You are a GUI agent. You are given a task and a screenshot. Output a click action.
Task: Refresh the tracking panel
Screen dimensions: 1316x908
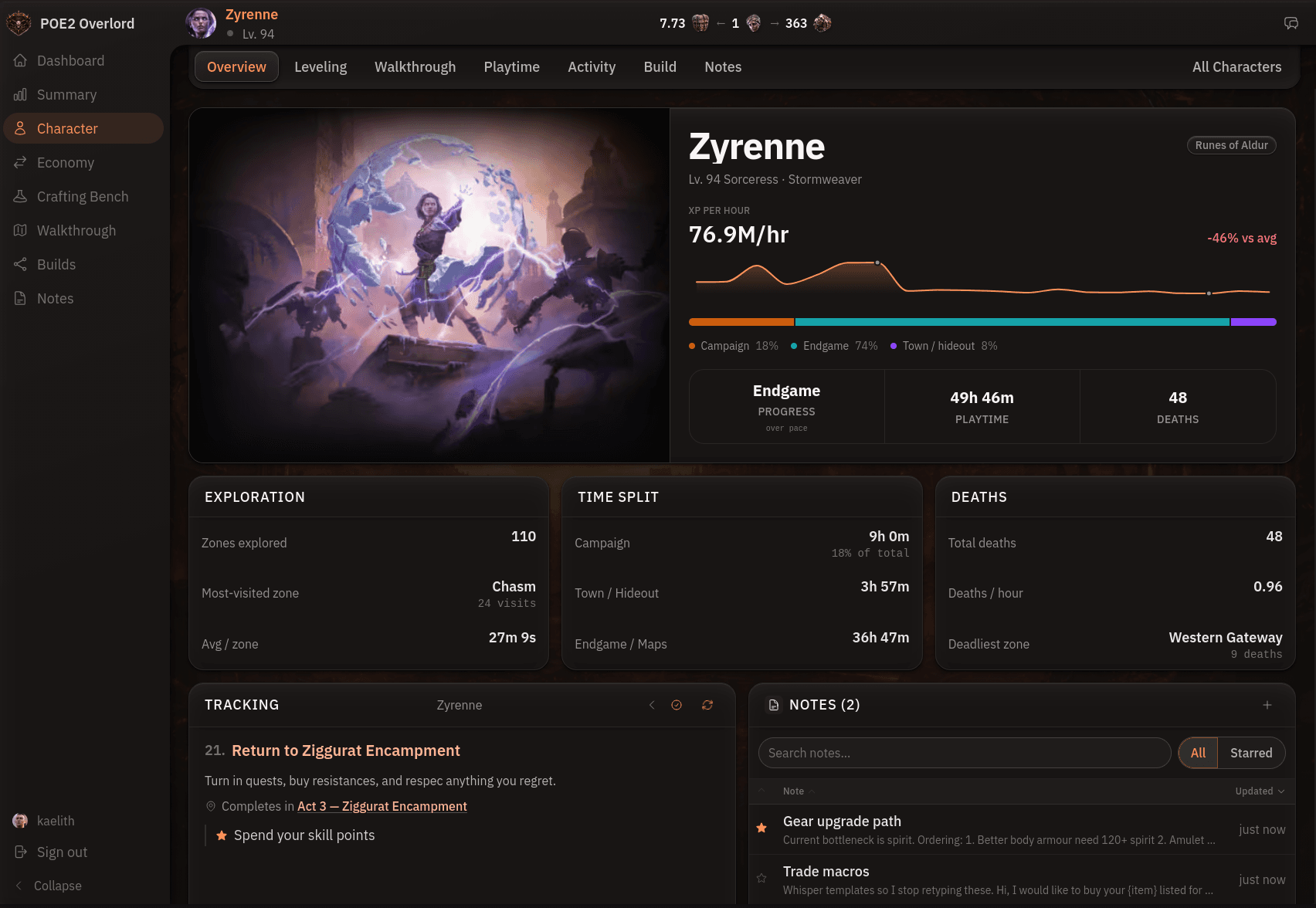pyautogui.click(x=707, y=705)
